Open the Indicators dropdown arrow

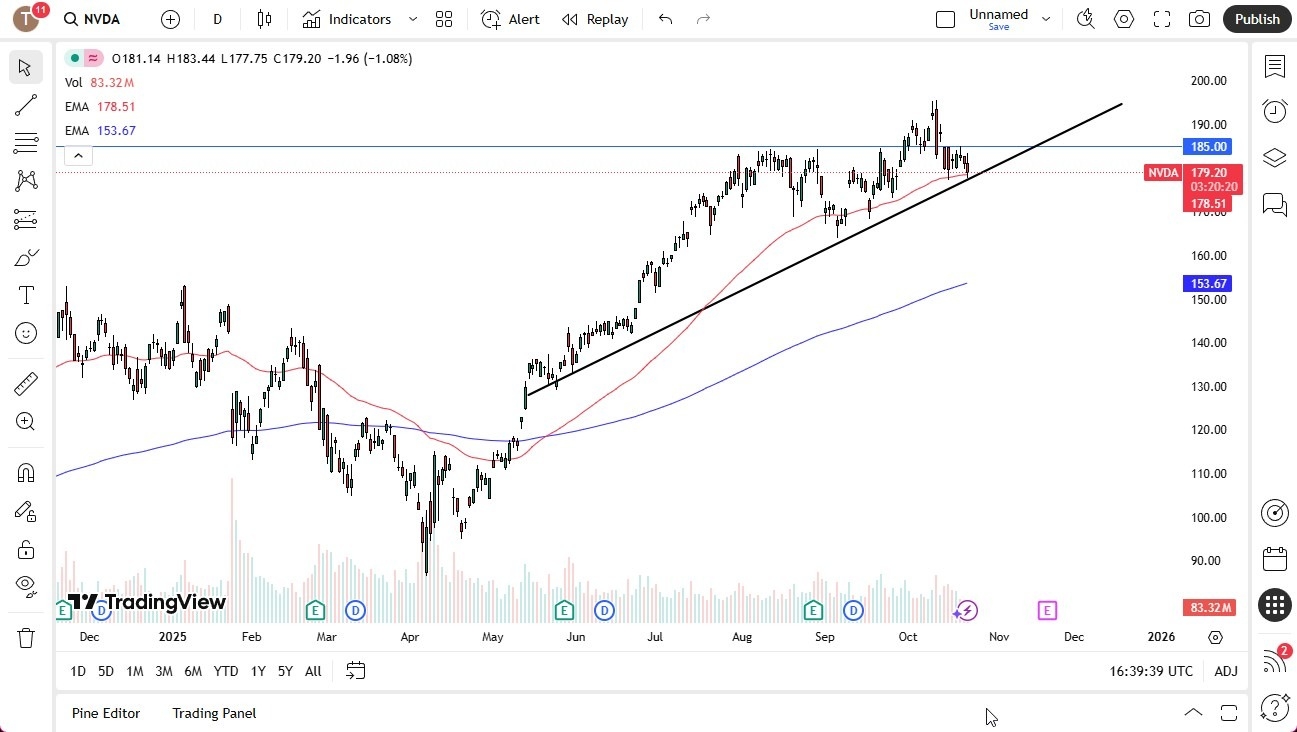411,18
